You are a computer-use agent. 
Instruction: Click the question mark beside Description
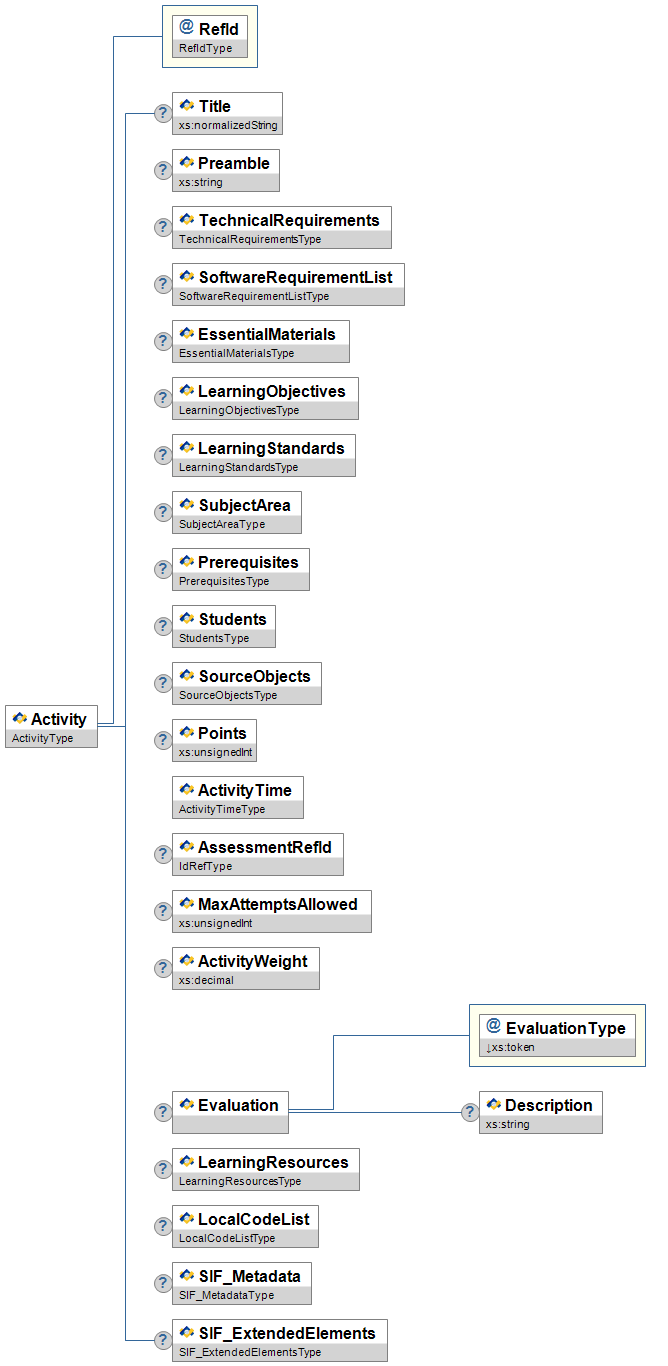[469, 1112]
